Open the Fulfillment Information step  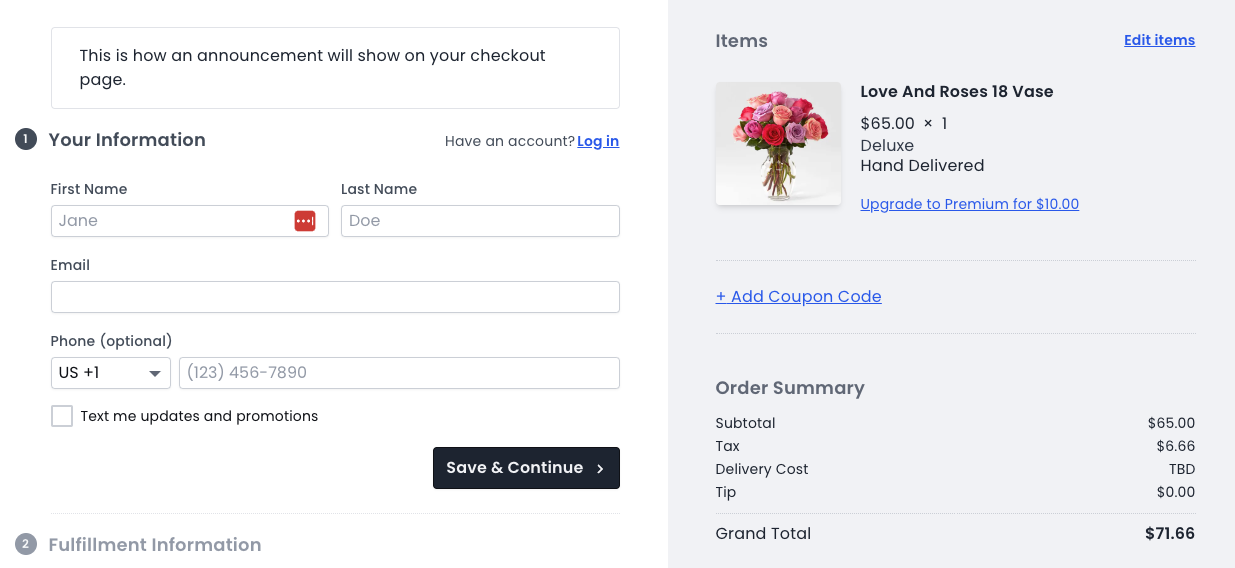(155, 545)
